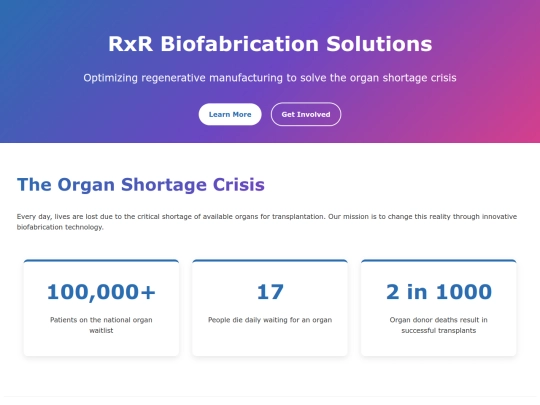Click the sentence starting Every day, lives
Screen dimensions: 540x405
point(171,217)
